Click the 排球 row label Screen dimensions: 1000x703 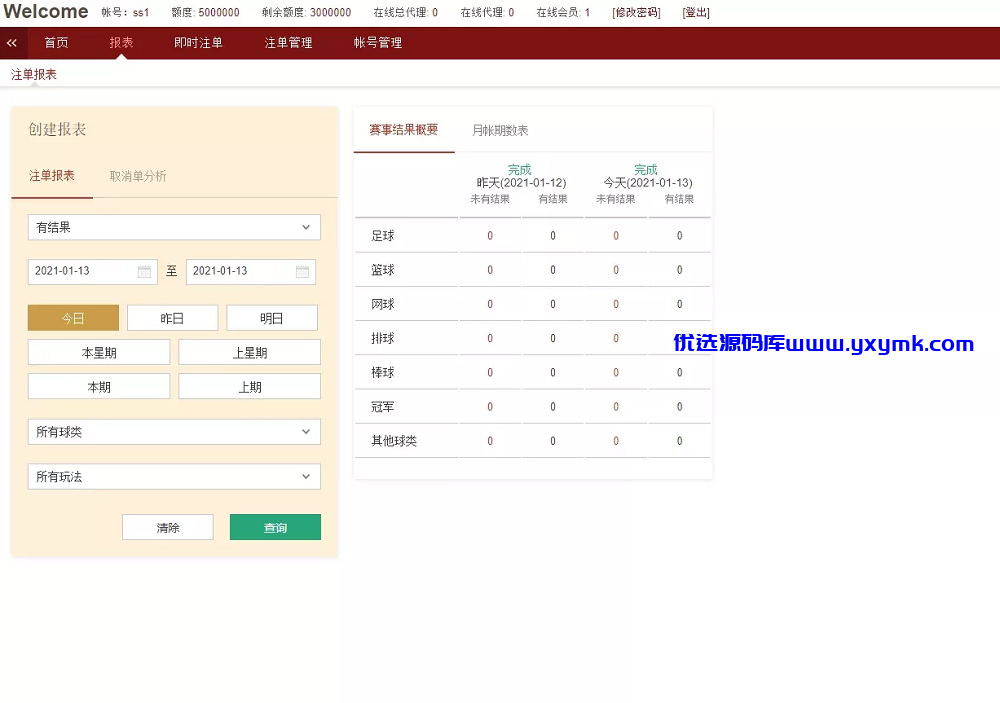point(383,338)
